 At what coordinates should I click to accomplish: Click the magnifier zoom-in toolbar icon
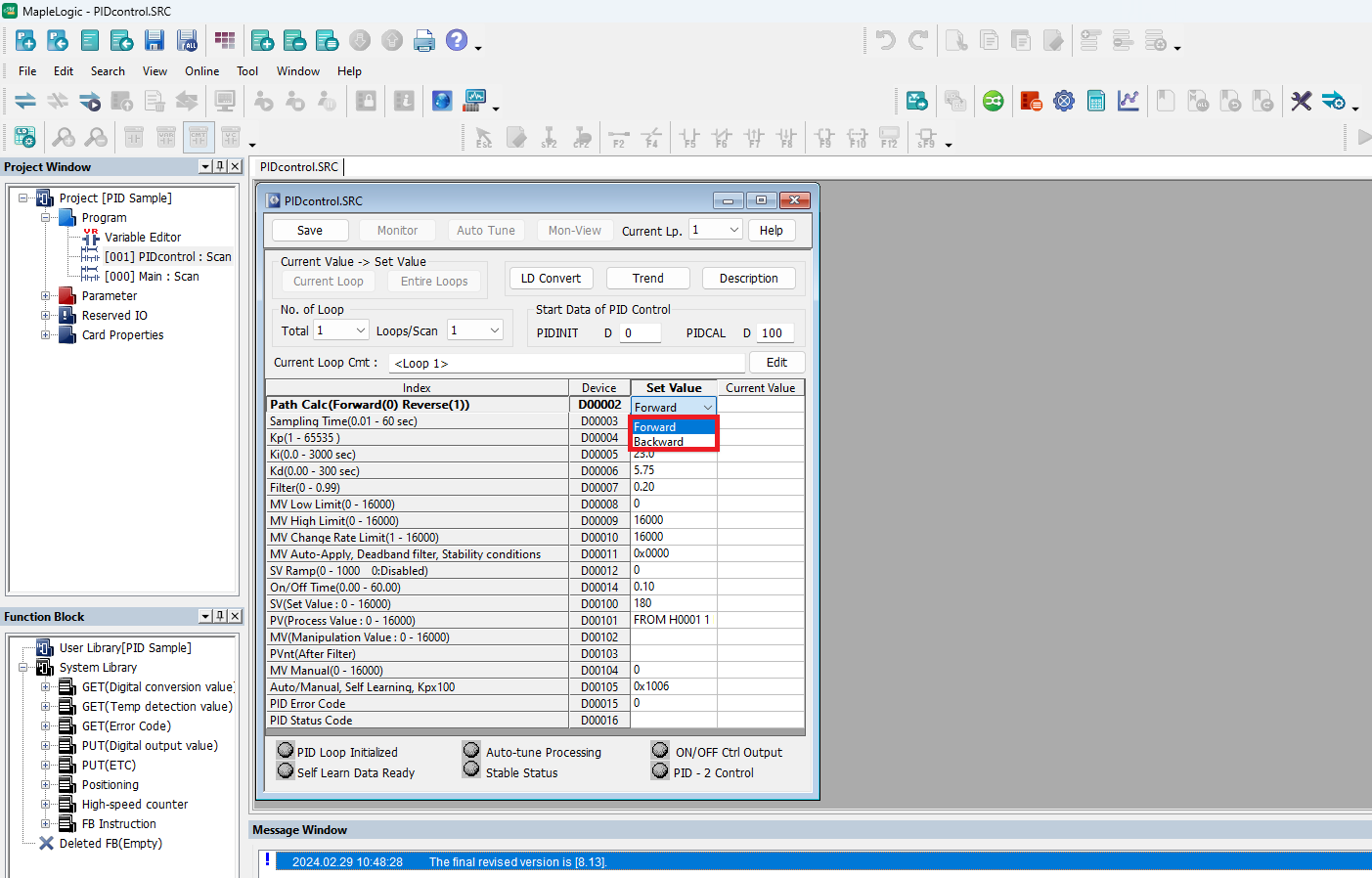coord(64,137)
